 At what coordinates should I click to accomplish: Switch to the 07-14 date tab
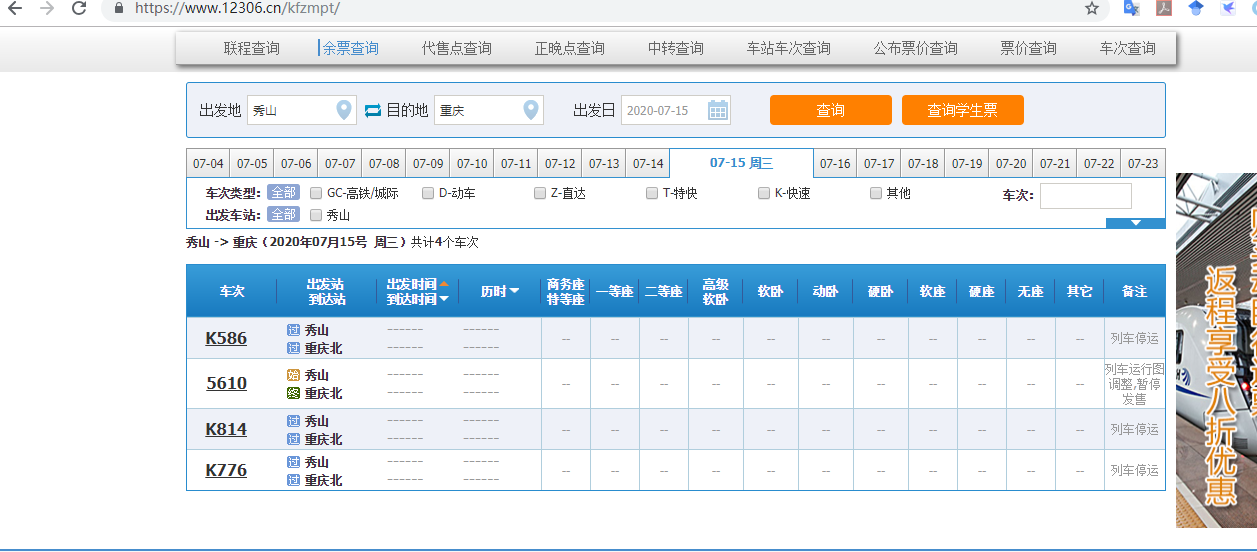tap(648, 164)
